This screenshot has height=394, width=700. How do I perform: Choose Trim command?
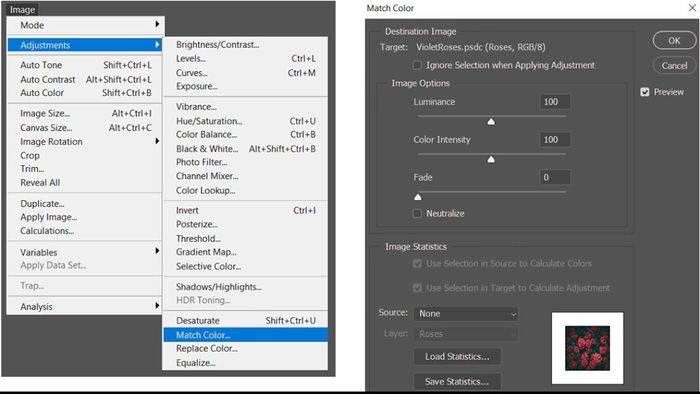pyautogui.click(x=85, y=169)
